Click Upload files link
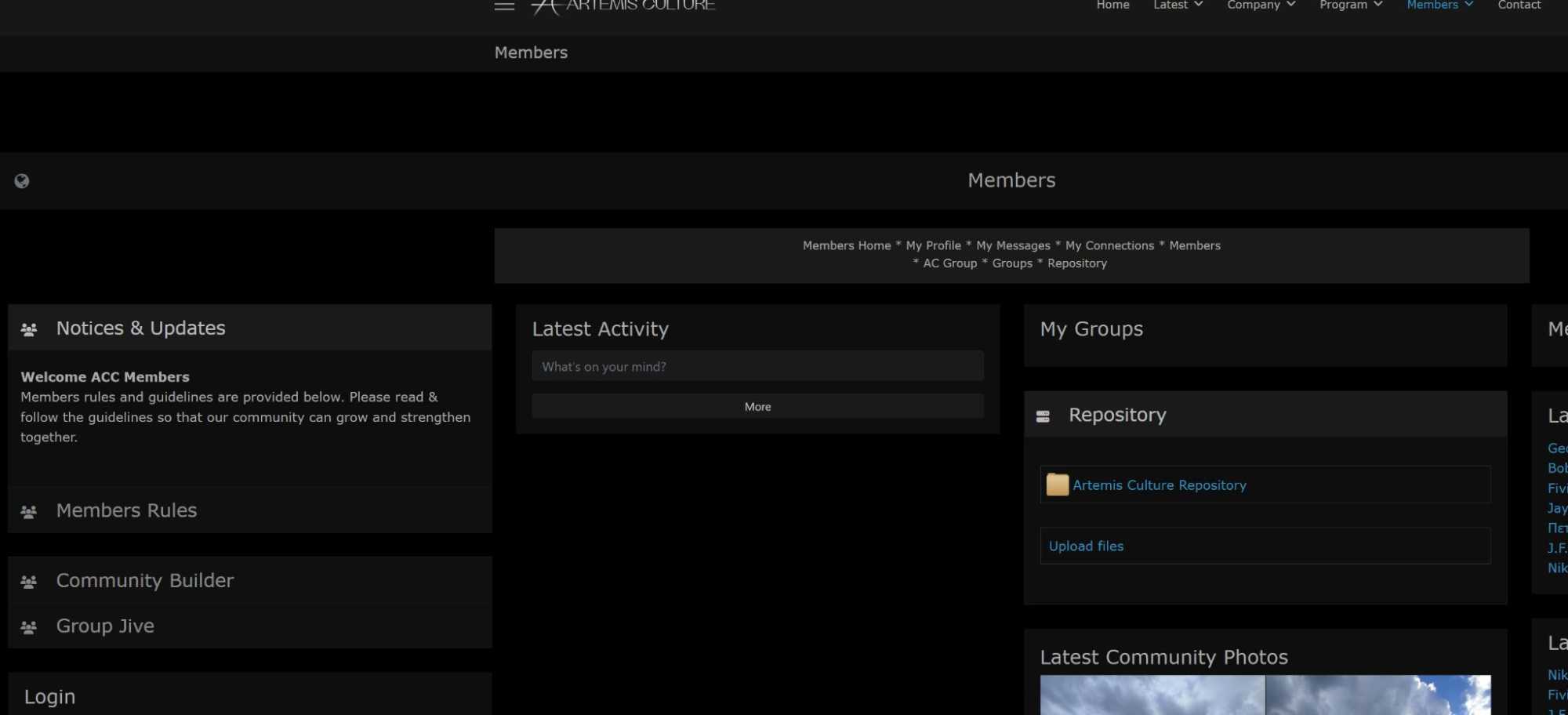Screen dimensions: 1568x715 [x=1086, y=546]
